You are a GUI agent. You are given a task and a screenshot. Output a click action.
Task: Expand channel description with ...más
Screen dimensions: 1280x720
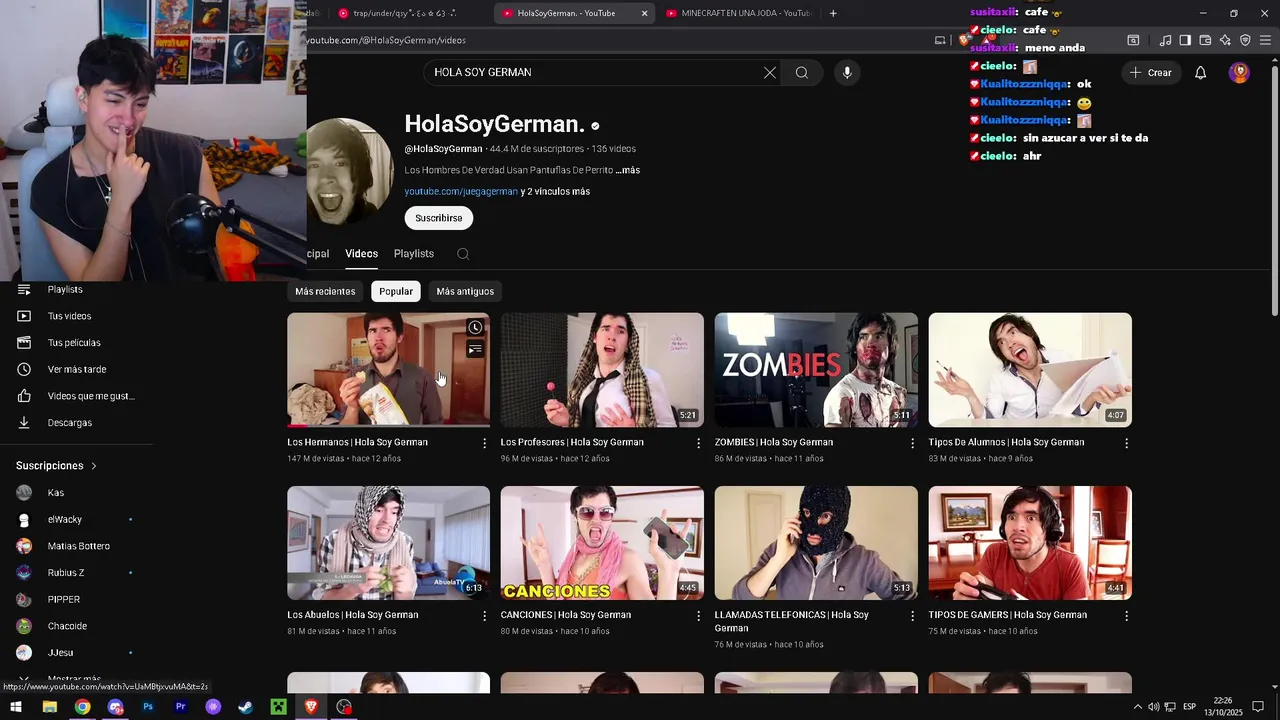tap(627, 170)
